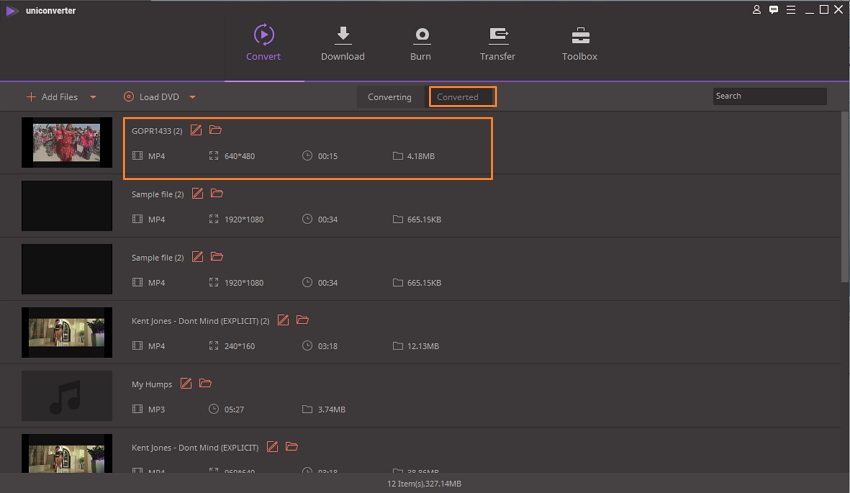850x493 pixels.
Task: Select the My Humps music note thumbnail
Action: pyautogui.click(x=67, y=396)
